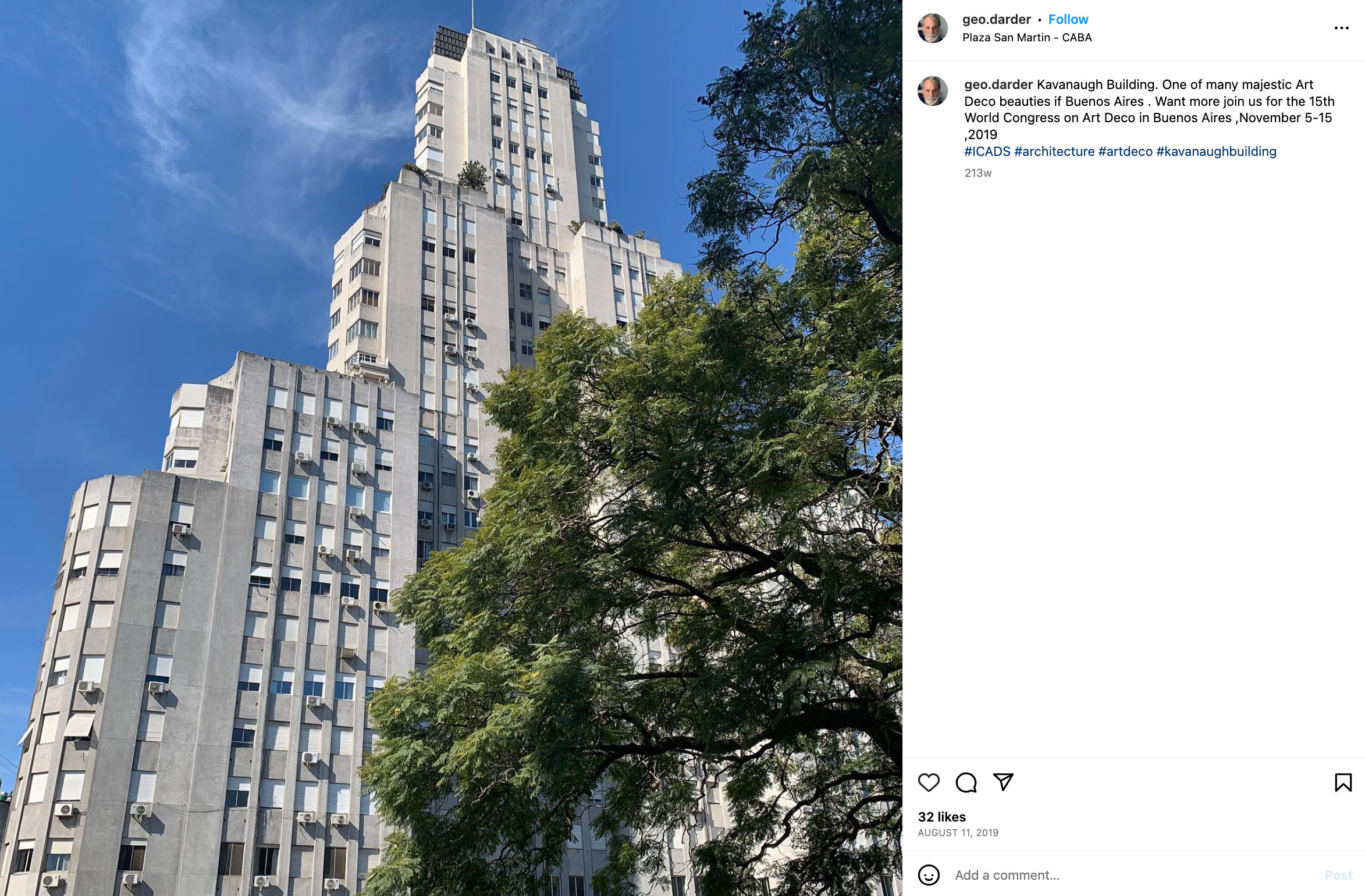1365x896 pixels.
Task: Click geo.darder avatar beside the caption
Action: (932, 91)
